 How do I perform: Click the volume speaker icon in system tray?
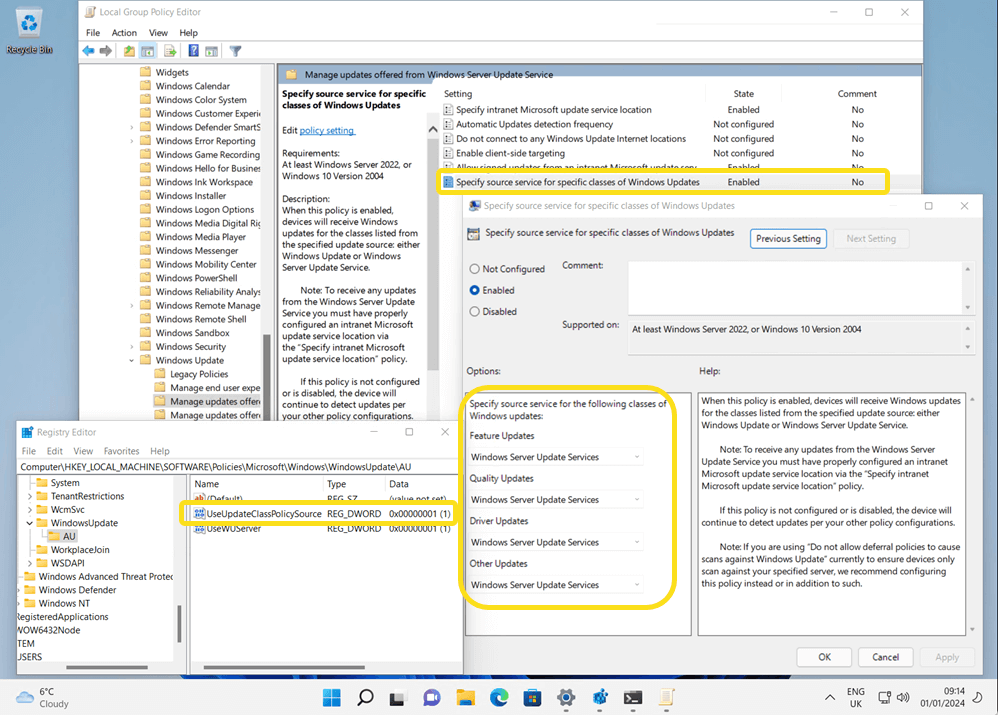903,698
